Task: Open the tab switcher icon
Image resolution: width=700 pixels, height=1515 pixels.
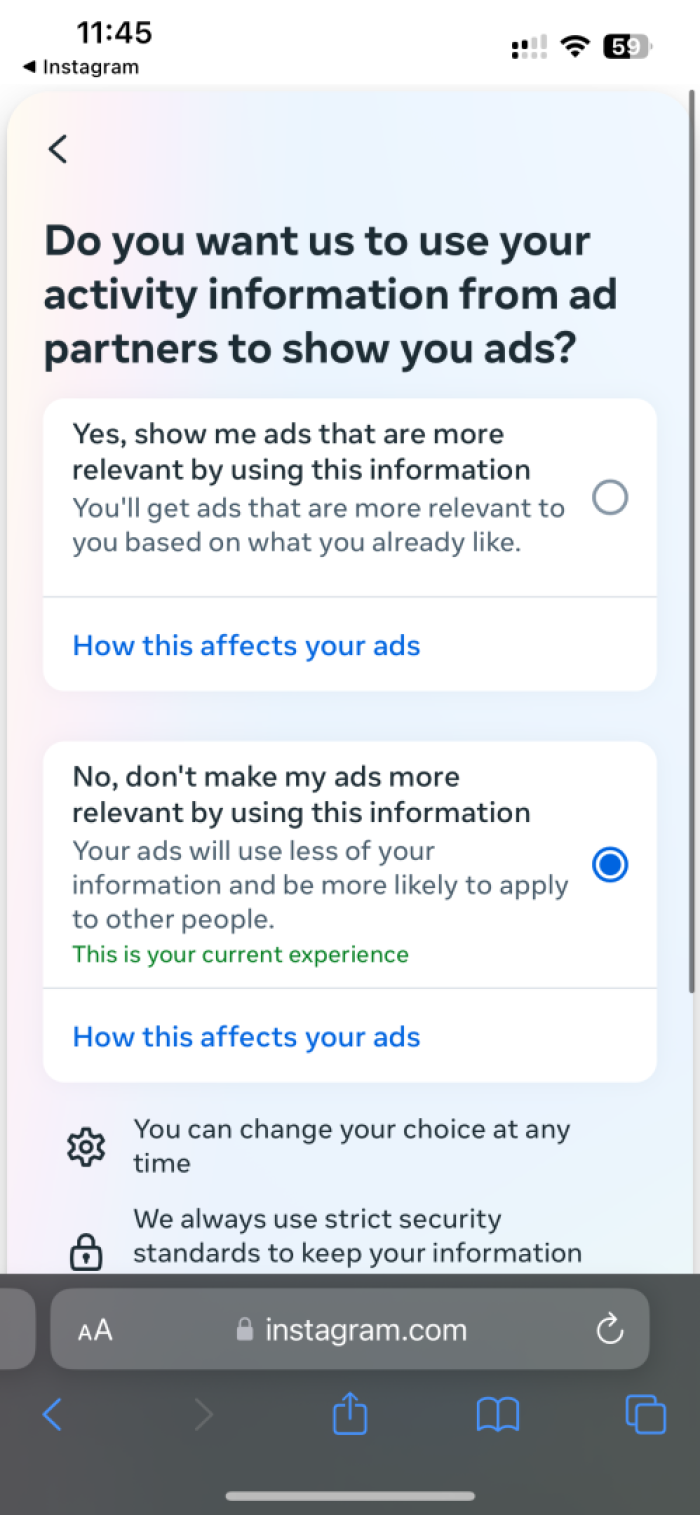Action: tap(645, 1414)
